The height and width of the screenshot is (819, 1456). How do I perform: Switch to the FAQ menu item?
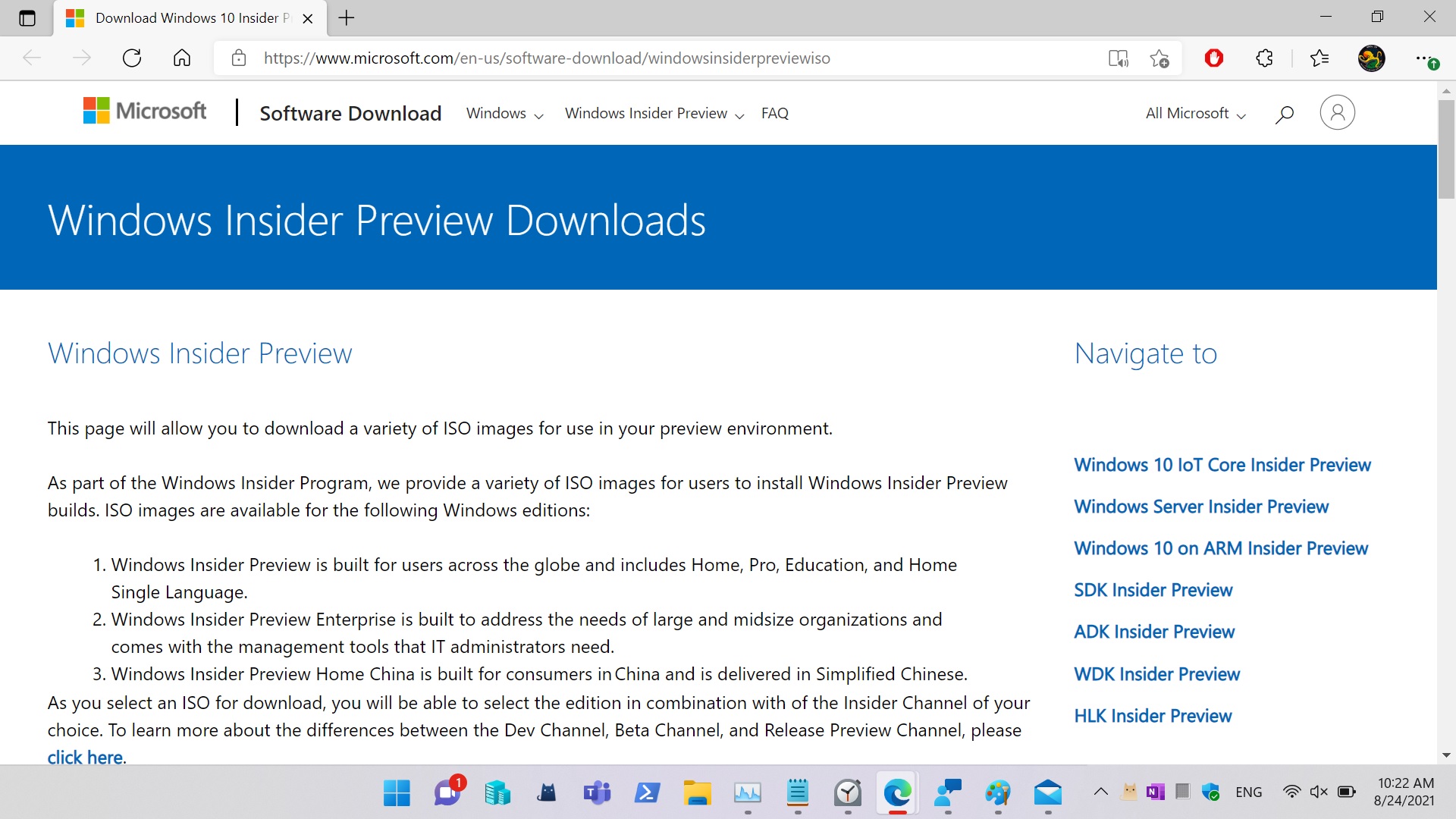tap(774, 113)
